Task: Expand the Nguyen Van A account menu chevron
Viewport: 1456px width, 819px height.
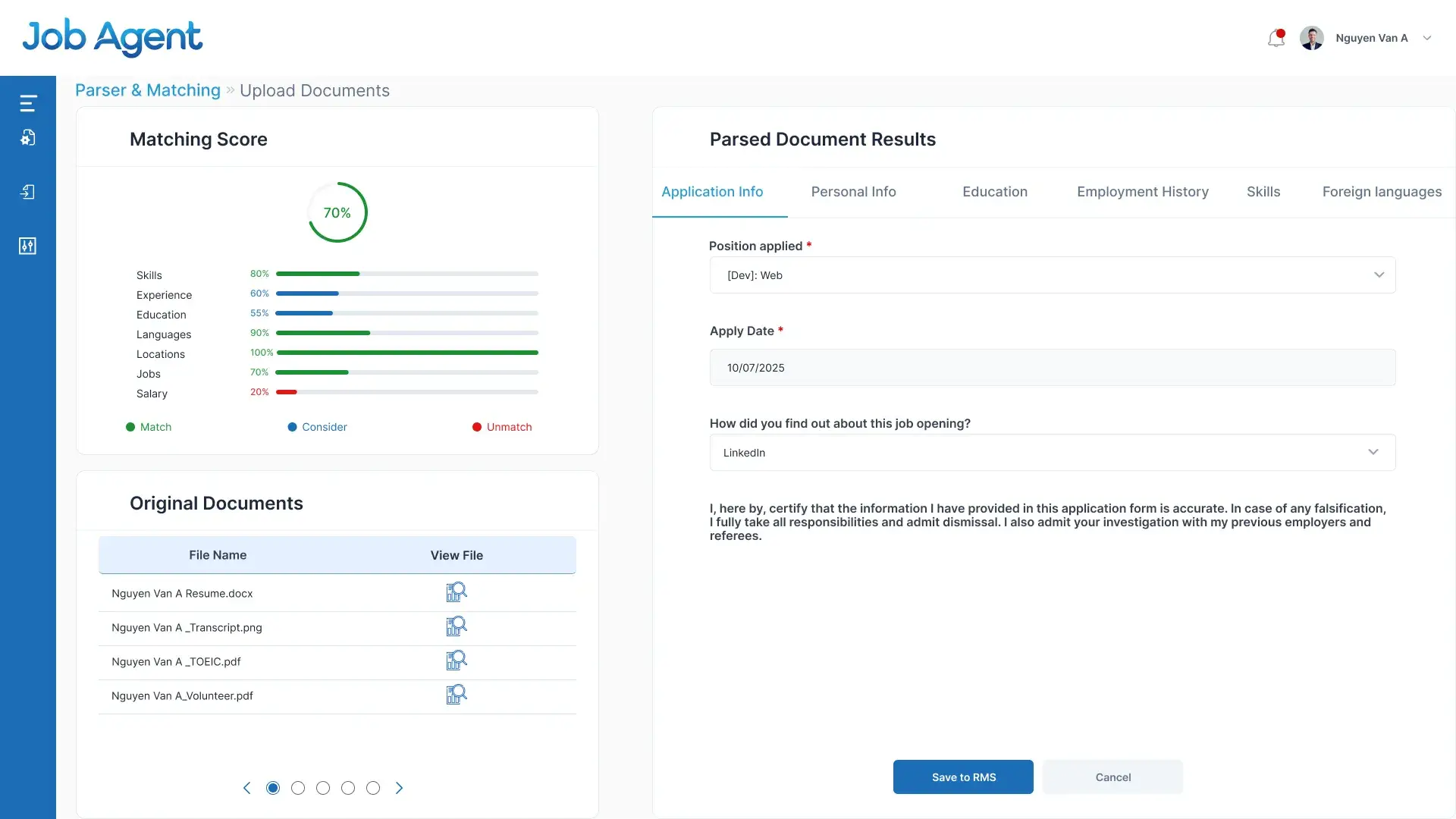Action: coord(1427,38)
